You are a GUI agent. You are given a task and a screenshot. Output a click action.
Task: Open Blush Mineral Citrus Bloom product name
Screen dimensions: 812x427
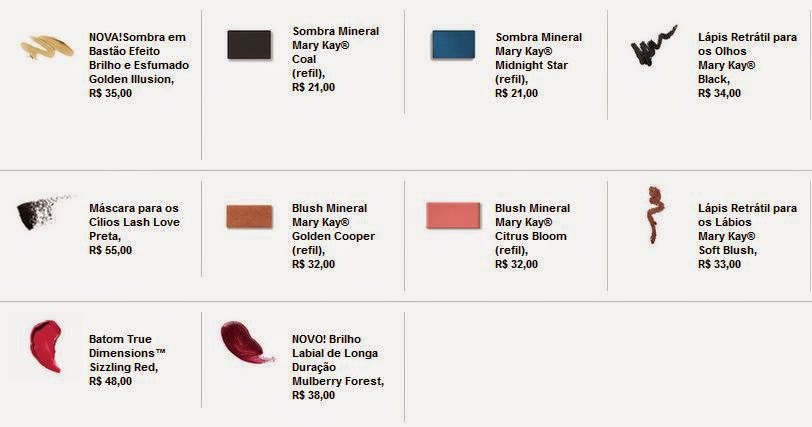pos(532,236)
